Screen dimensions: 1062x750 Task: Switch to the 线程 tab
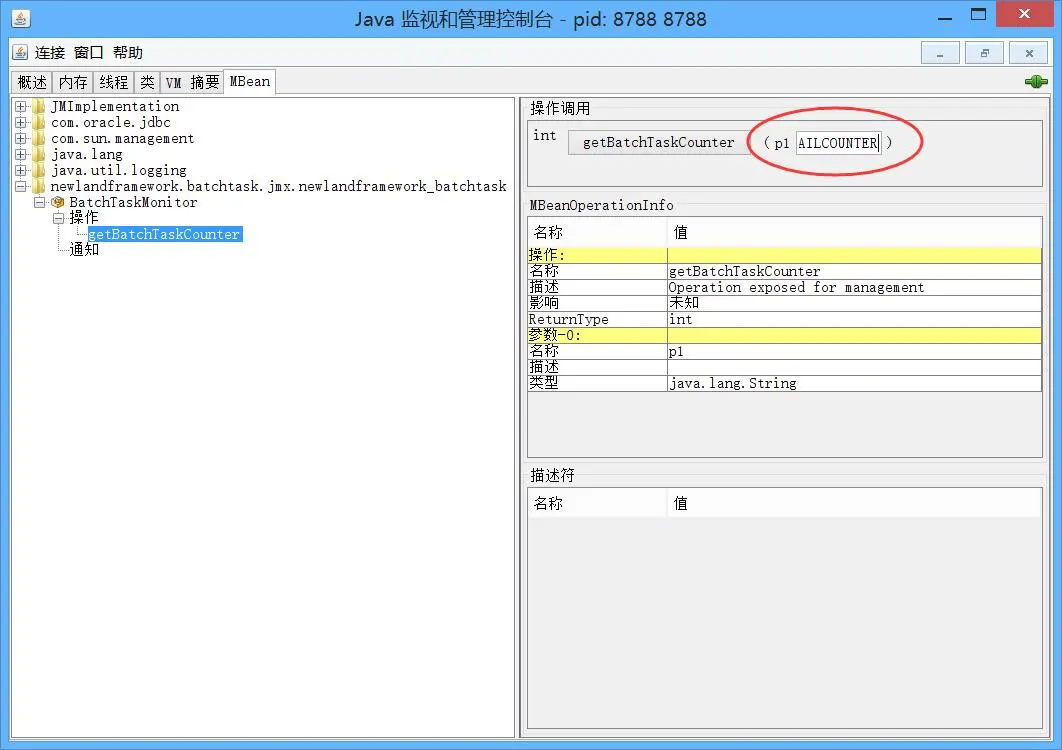113,82
